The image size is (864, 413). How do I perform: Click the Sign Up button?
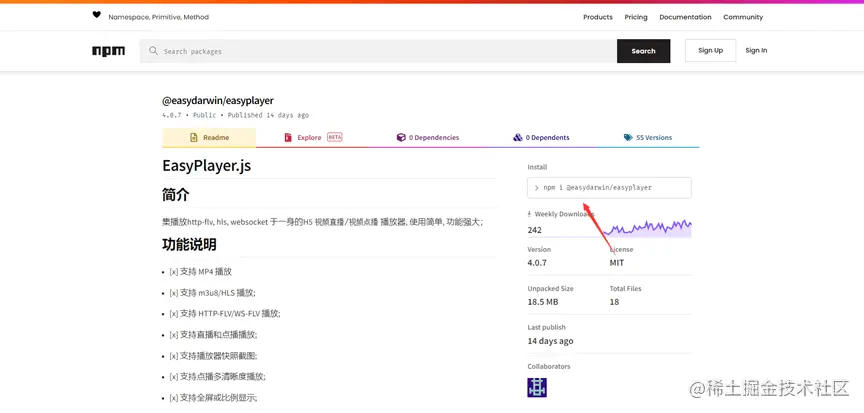(710, 51)
